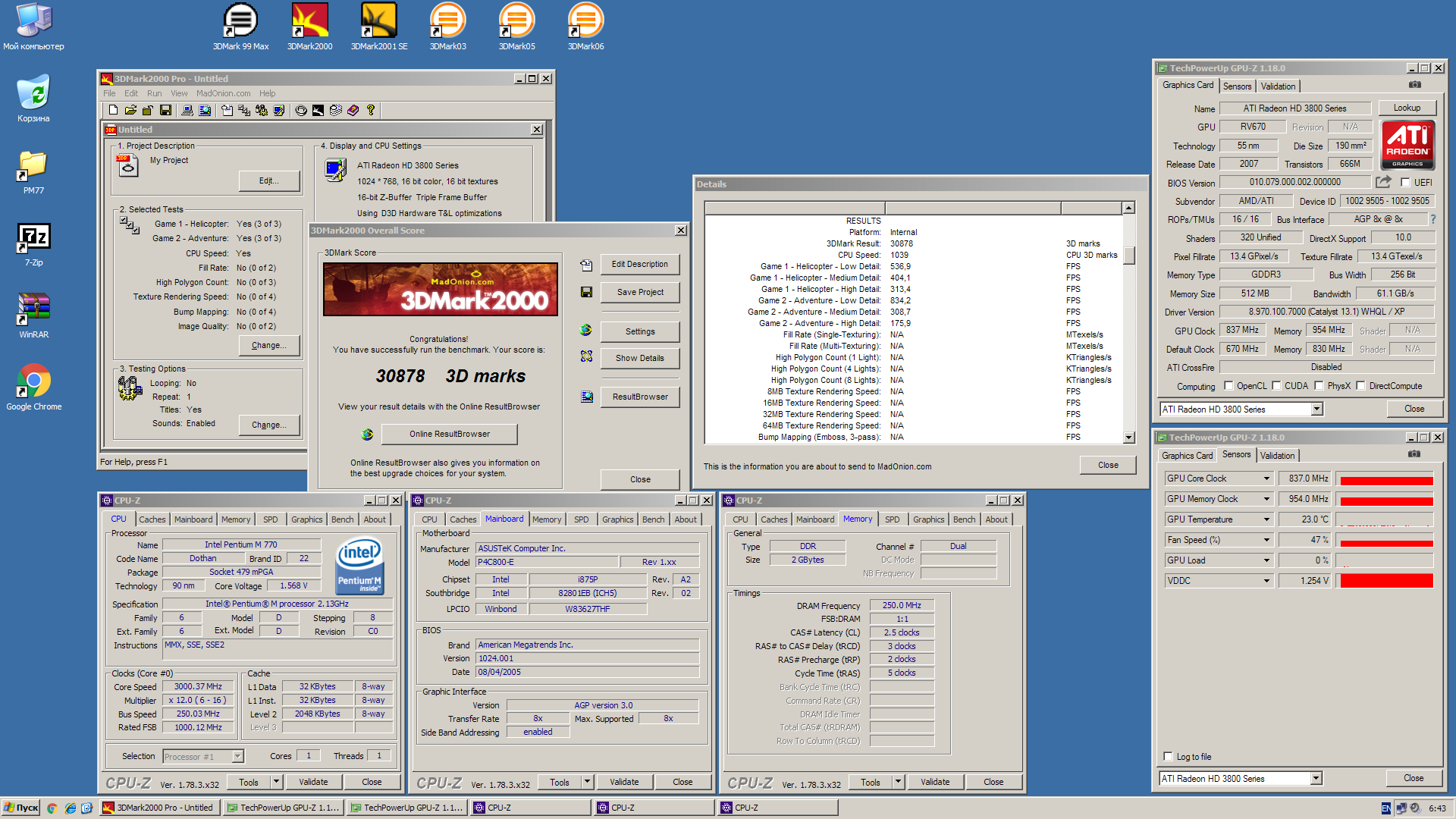Open device dropdown in GPU-Z Graphics Card window
This screenshot has height=819, width=1456.
[x=1317, y=409]
